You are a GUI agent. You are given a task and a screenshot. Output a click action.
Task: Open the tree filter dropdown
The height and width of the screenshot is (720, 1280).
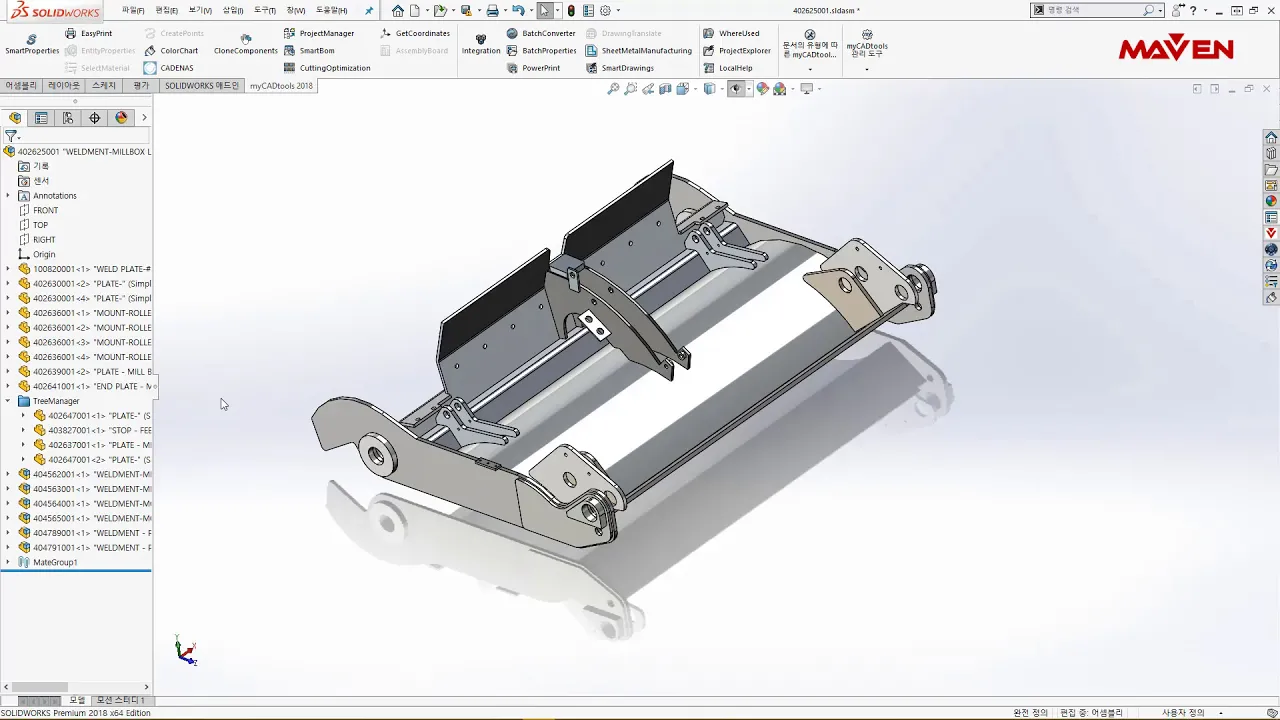pos(12,135)
